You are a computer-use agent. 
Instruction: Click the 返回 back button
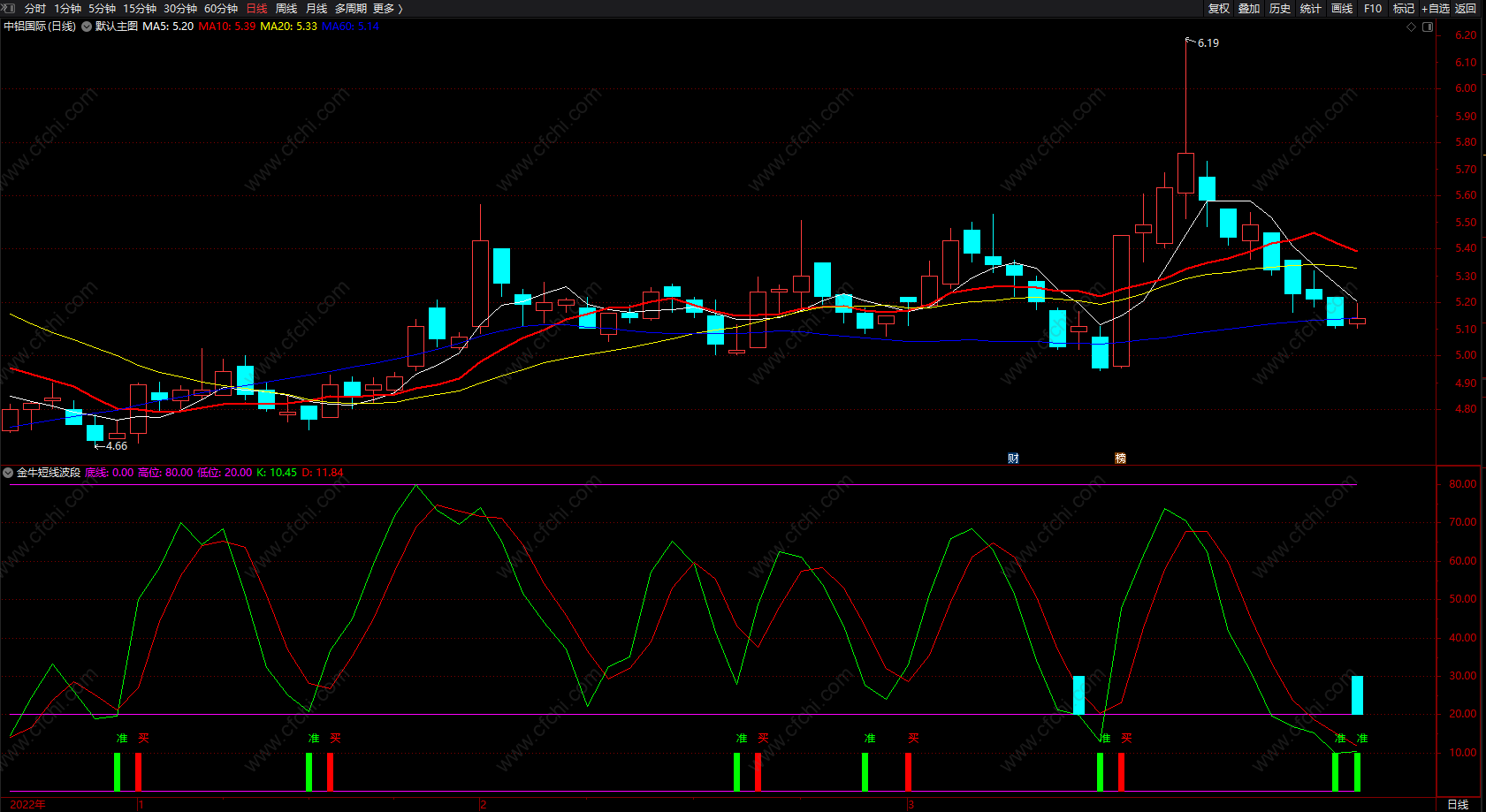(x=1466, y=8)
